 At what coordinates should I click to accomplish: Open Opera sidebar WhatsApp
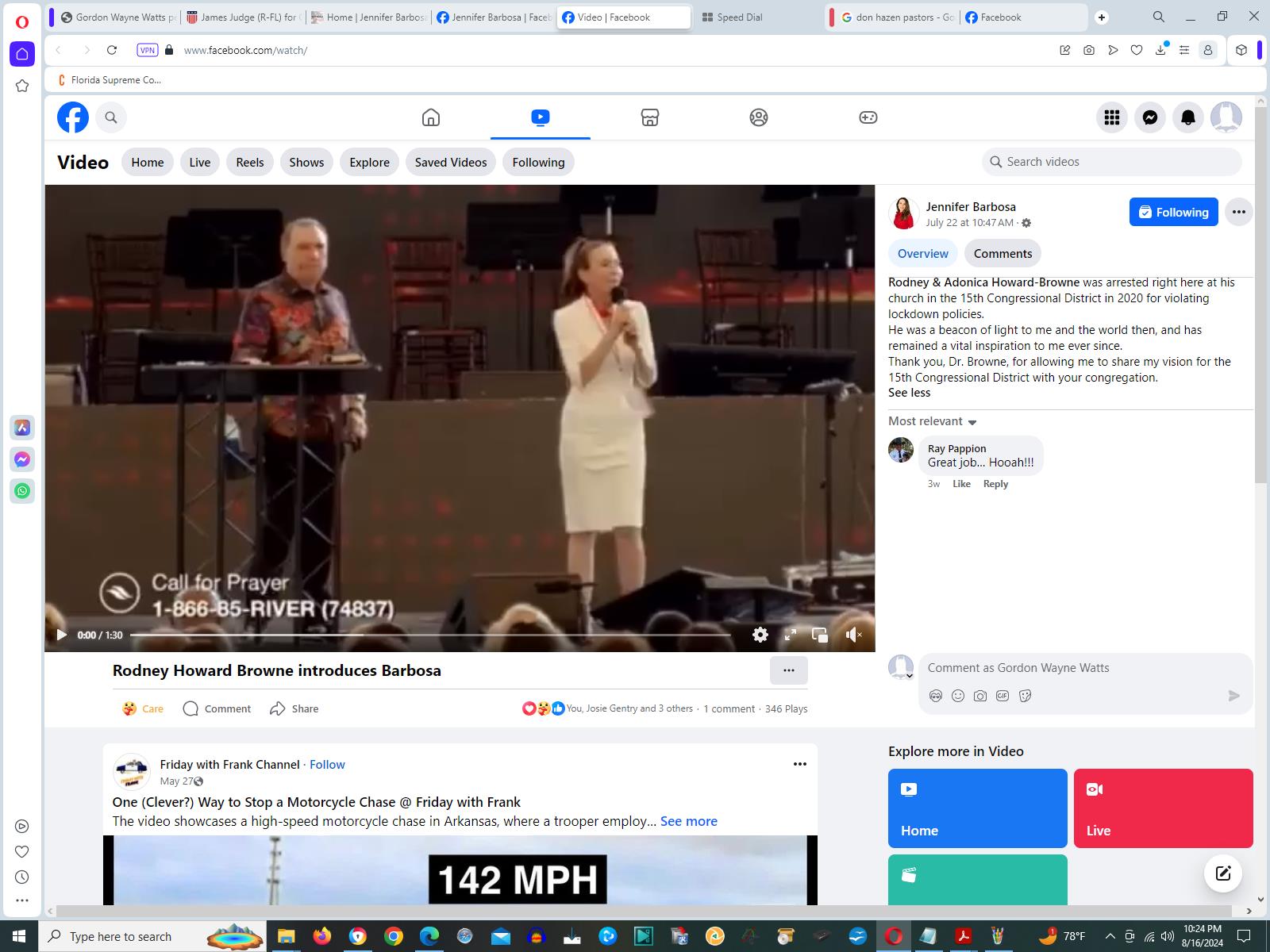click(x=22, y=491)
